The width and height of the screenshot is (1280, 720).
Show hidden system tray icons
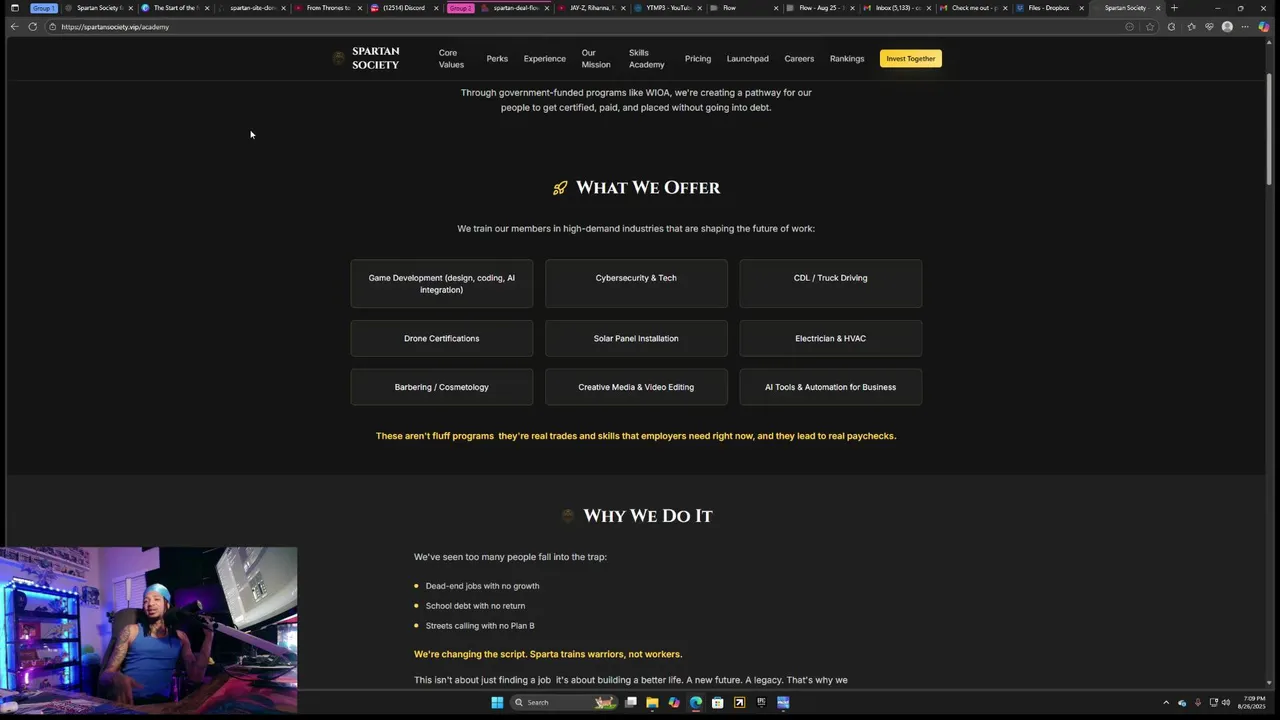(x=1165, y=703)
